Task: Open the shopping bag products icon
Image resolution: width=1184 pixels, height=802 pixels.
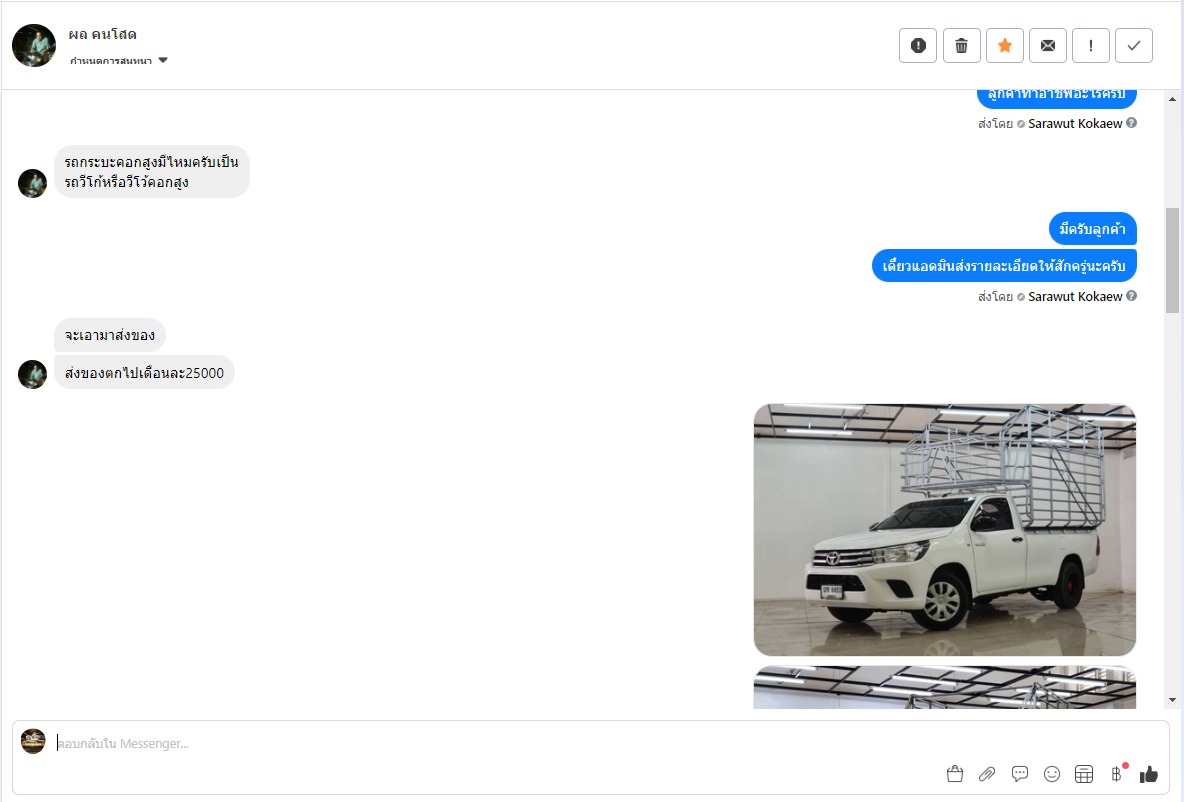Action: tap(954, 773)
